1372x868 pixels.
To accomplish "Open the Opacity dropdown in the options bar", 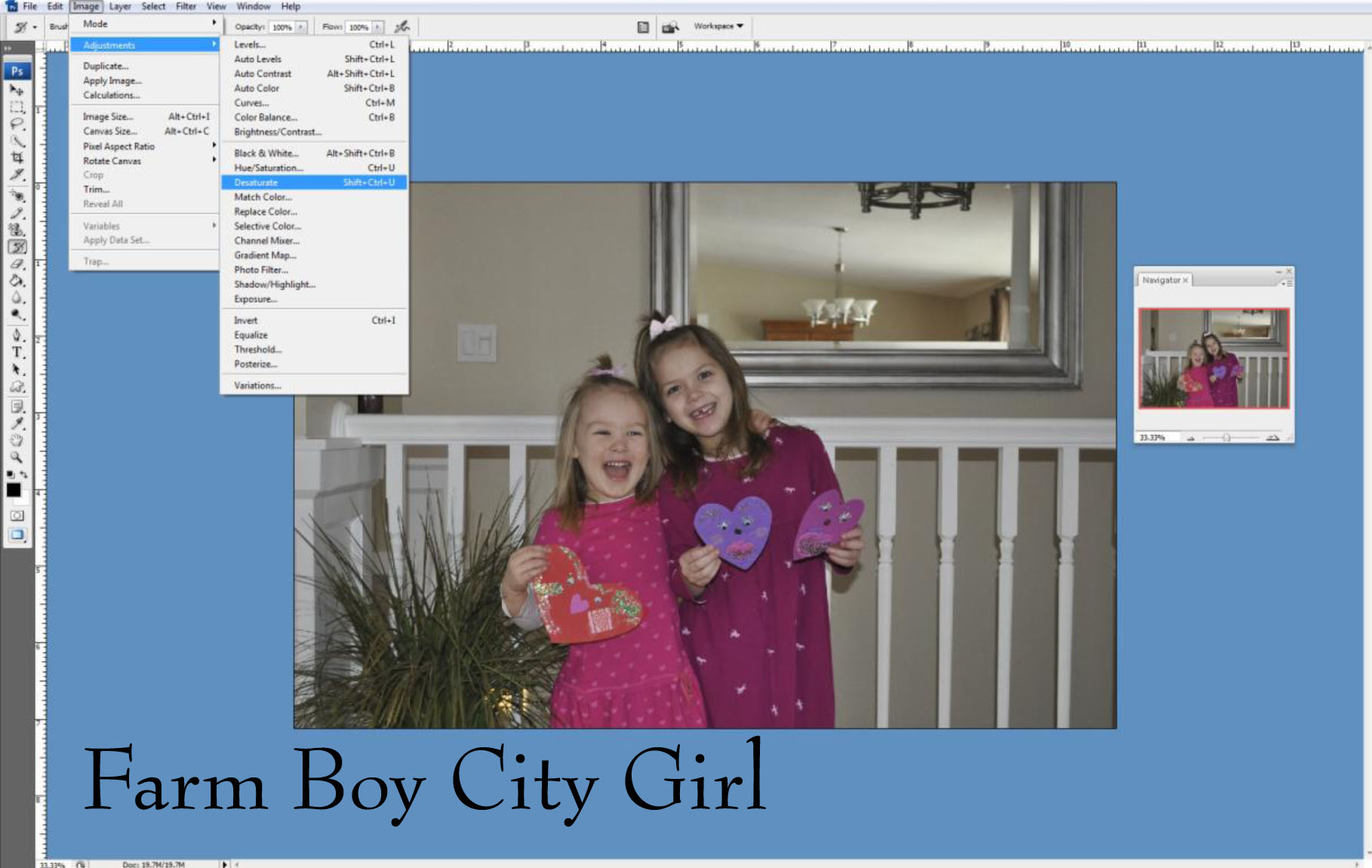I will click(x=301, y=26).
